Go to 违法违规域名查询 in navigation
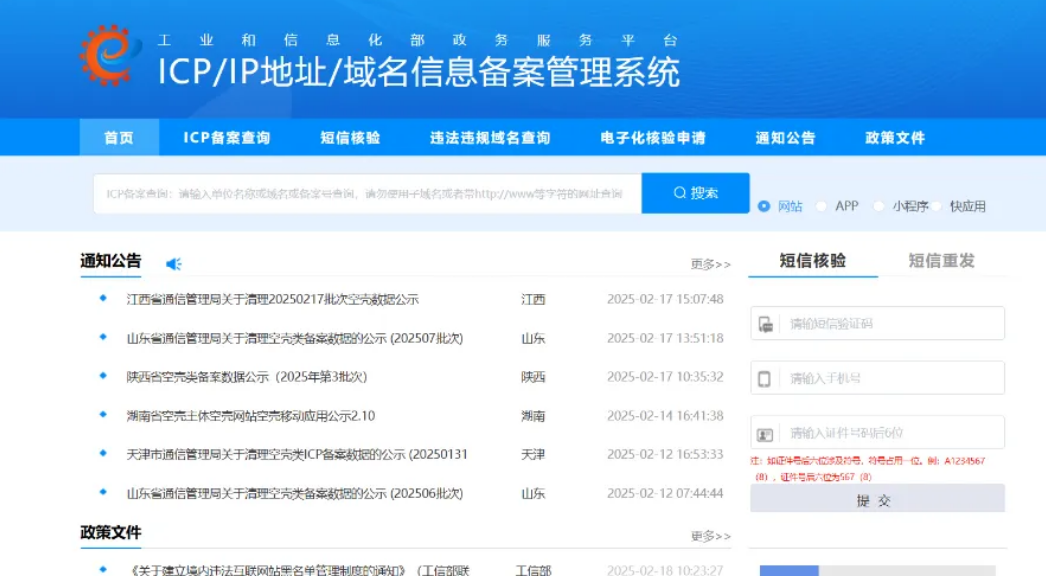Image resolution: width=1046 pixels, height=576 pixels. tap(490, 138)
